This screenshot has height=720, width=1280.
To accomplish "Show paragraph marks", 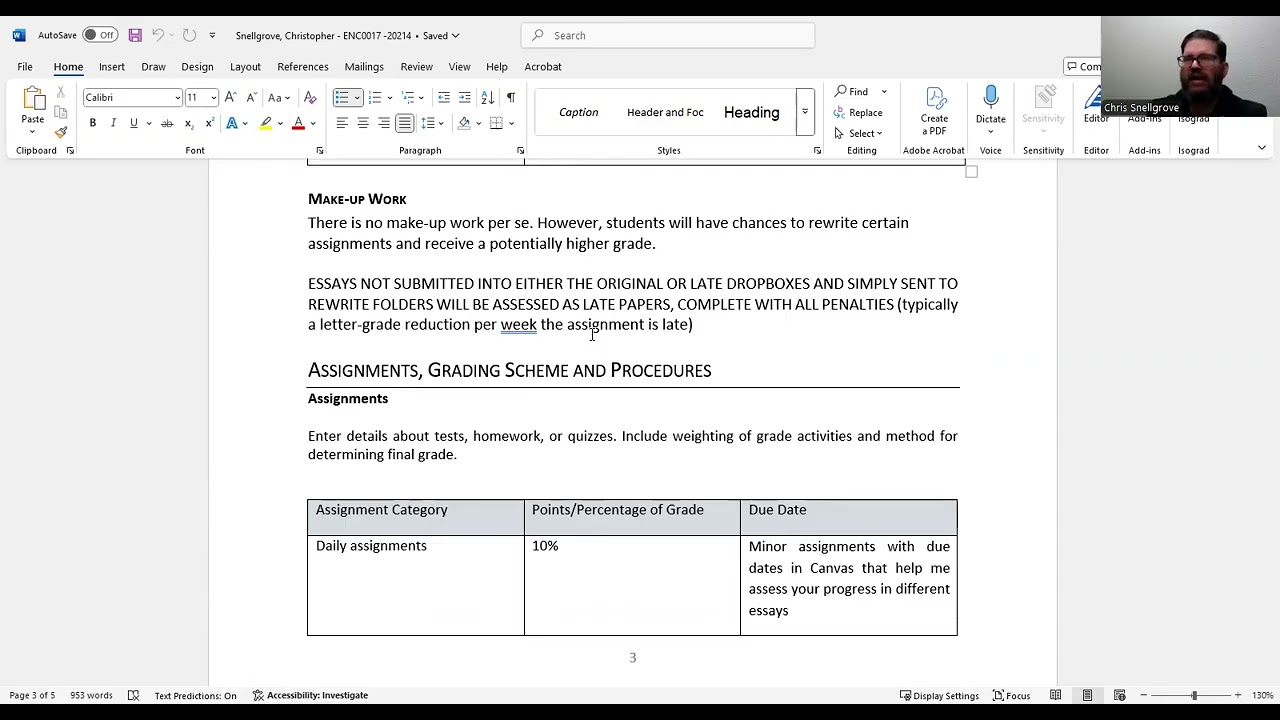I will [510, 97].
